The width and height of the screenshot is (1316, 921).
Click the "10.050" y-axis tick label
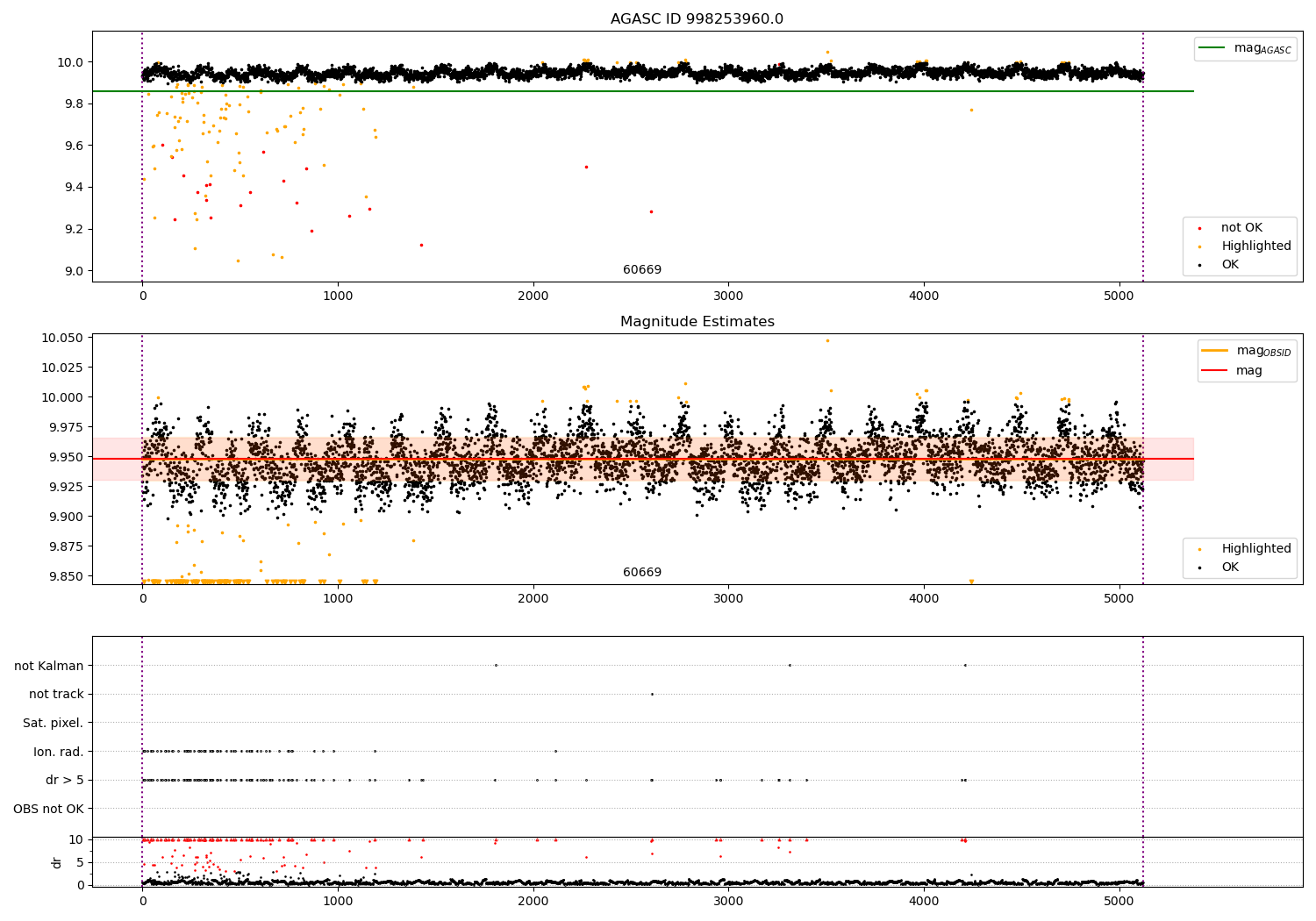click(64, 338)
